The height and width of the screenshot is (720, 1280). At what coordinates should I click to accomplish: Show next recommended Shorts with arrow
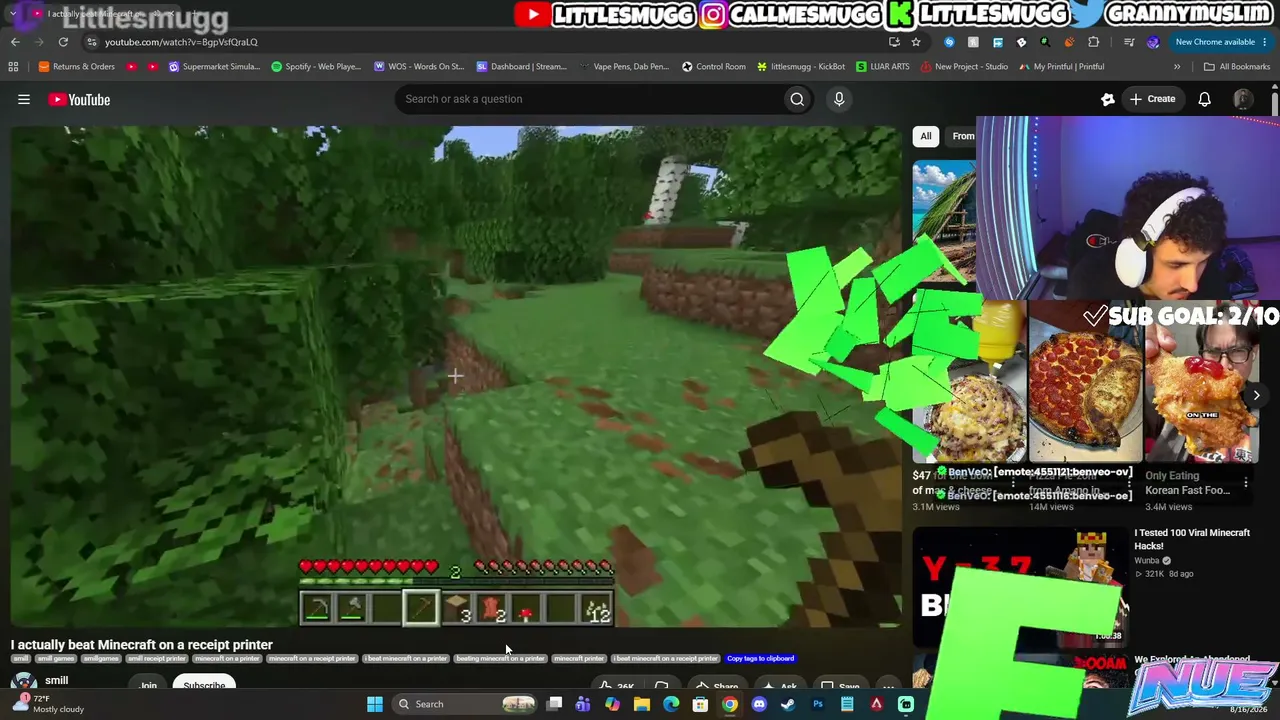click(x=1256, y=395)
